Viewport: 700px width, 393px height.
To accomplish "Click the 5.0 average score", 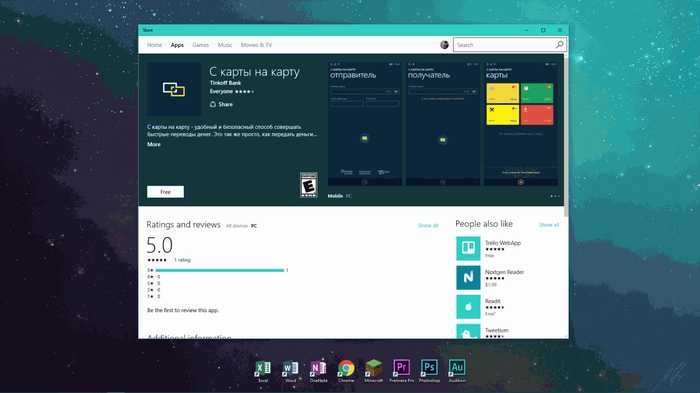I will (159, 245).
